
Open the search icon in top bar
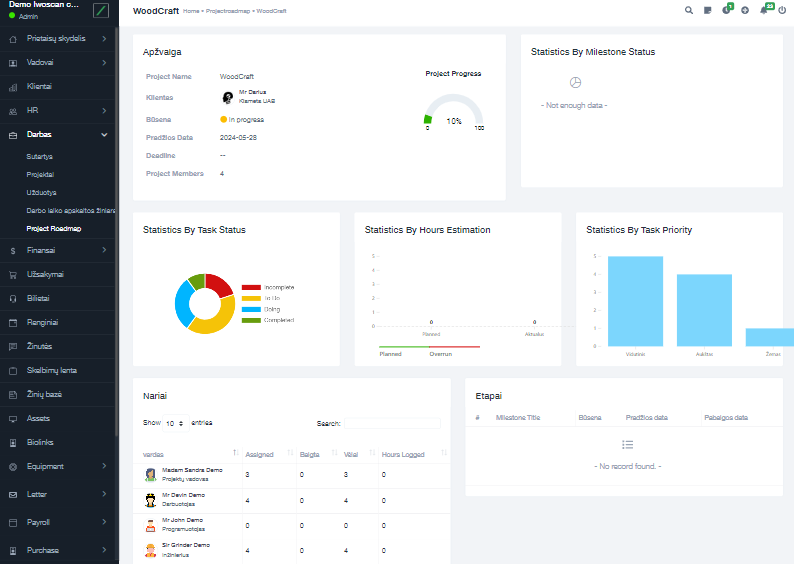tap(688, 10)
